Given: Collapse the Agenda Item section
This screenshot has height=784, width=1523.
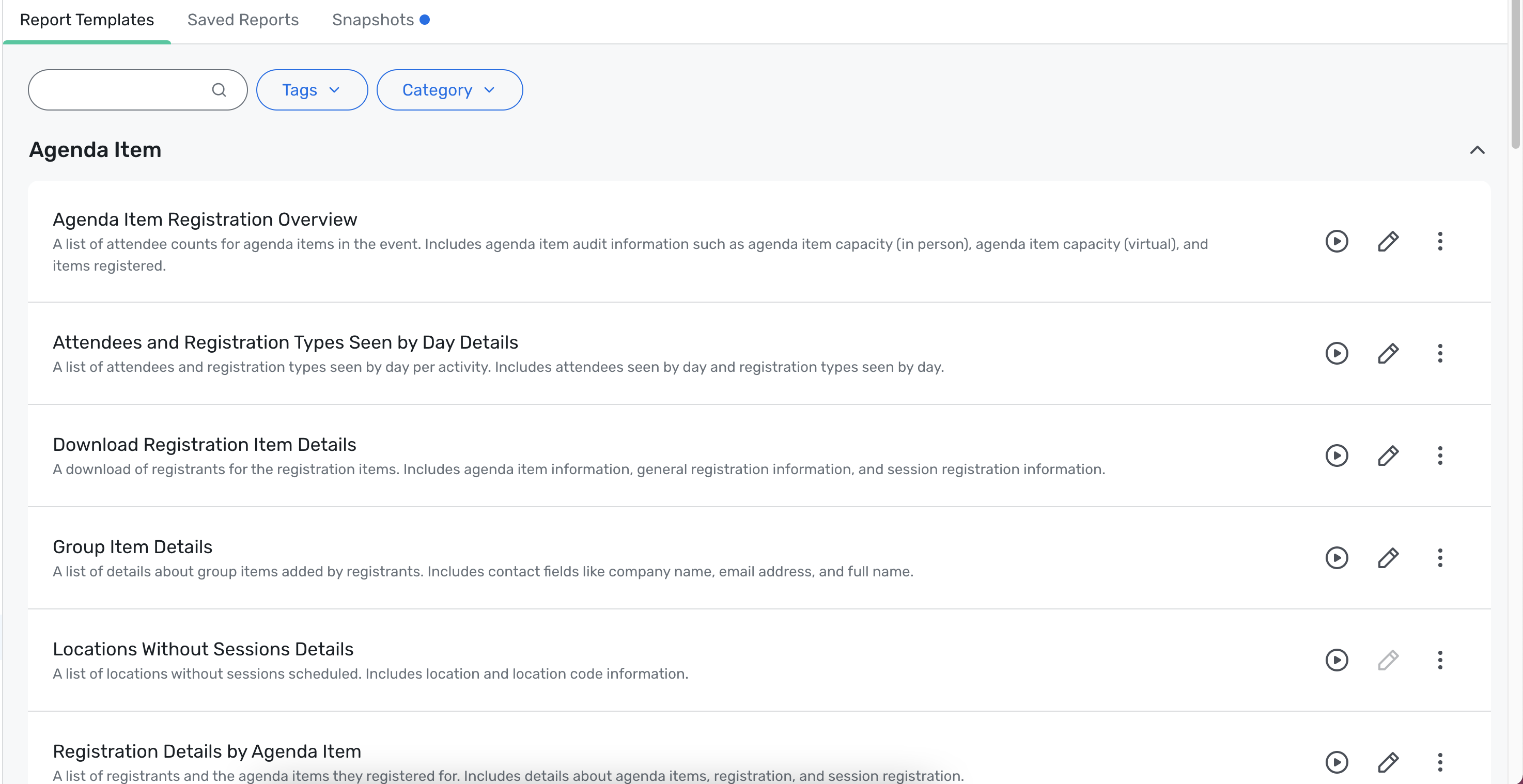Looking at the screenshot, I should 1477,150.
